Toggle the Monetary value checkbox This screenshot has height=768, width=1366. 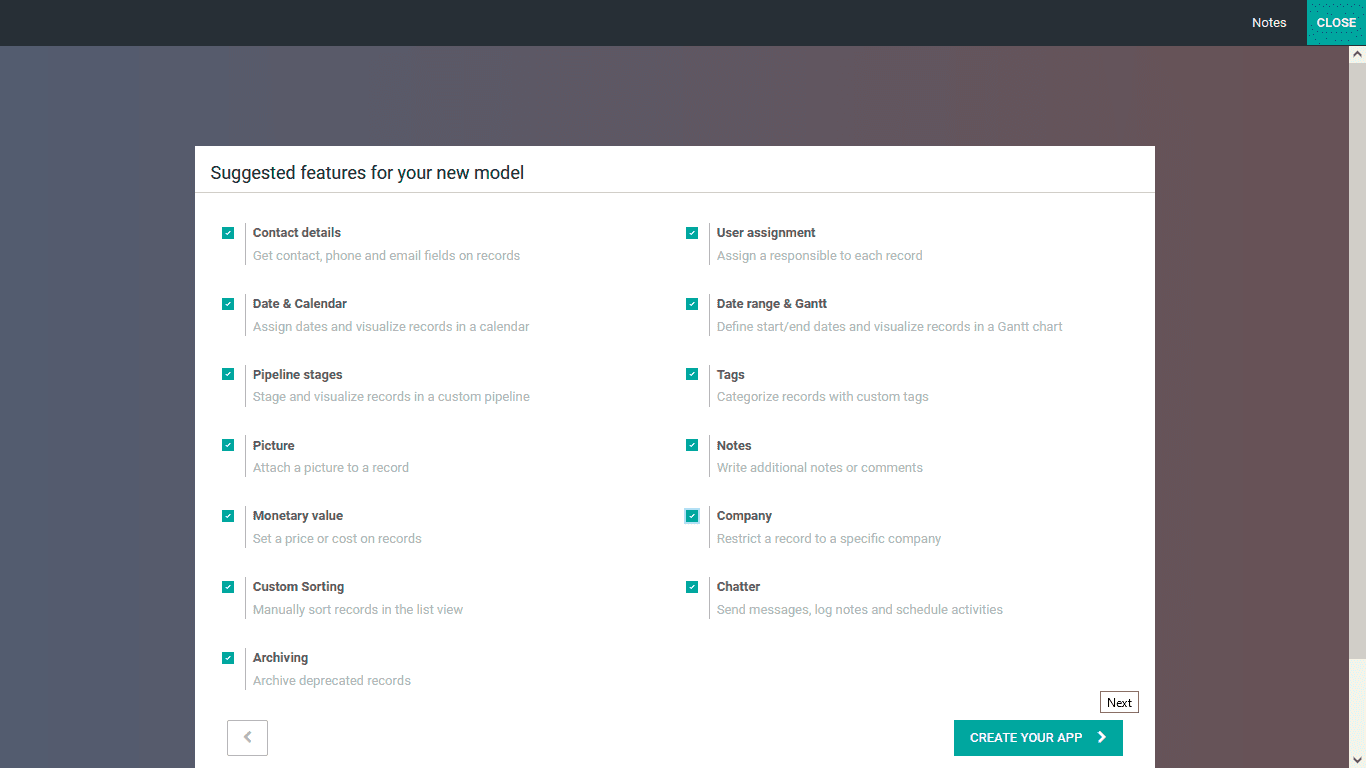pyautogui.click(x=228, y=516)
